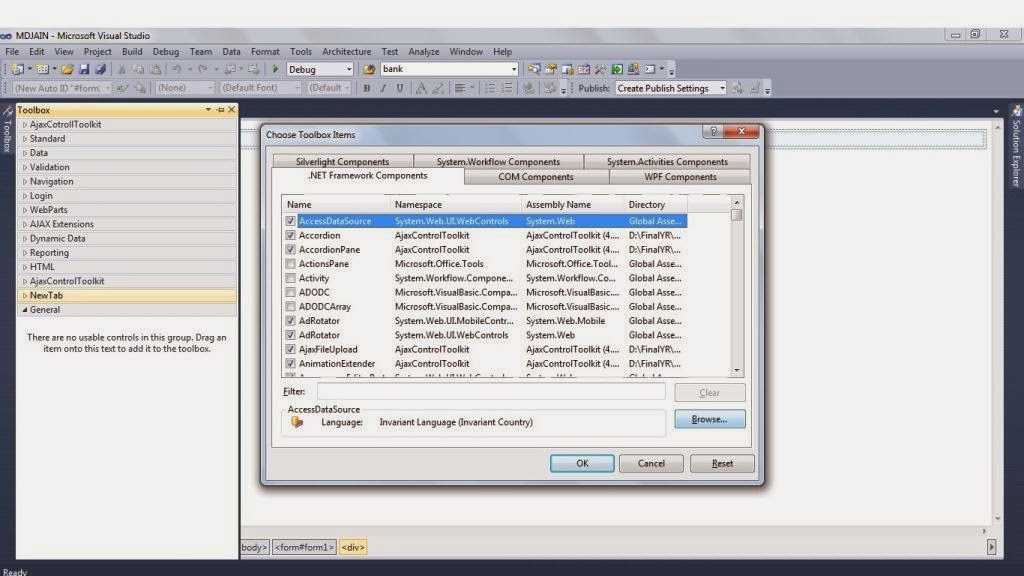Uncheck the AccordionPane checkbox
Image resolution: width=1024 pixels, height=576 pixels.
tap(290, 250)
